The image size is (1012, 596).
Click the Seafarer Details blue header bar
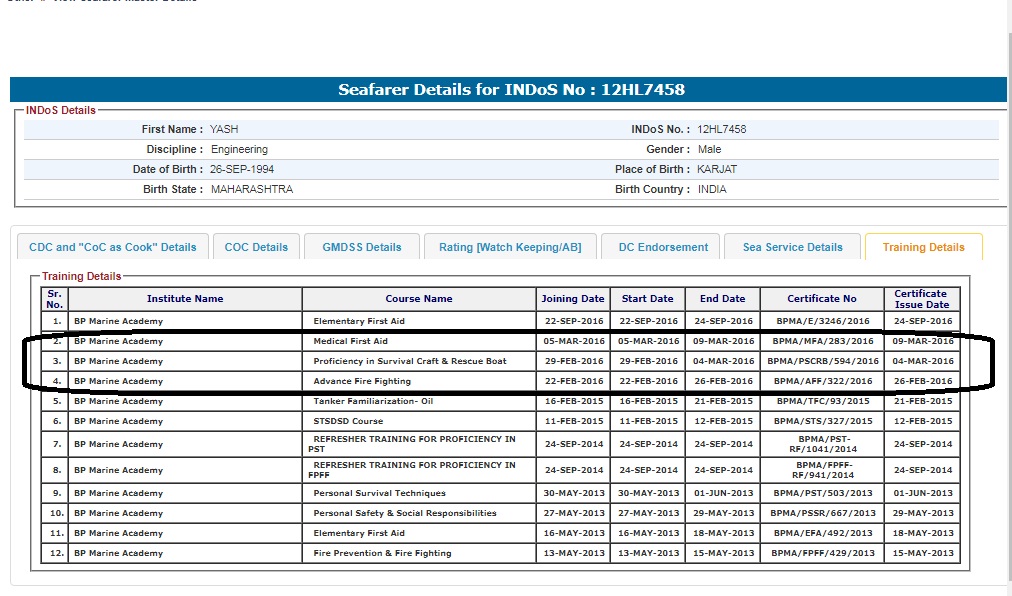tap(508, 90)
